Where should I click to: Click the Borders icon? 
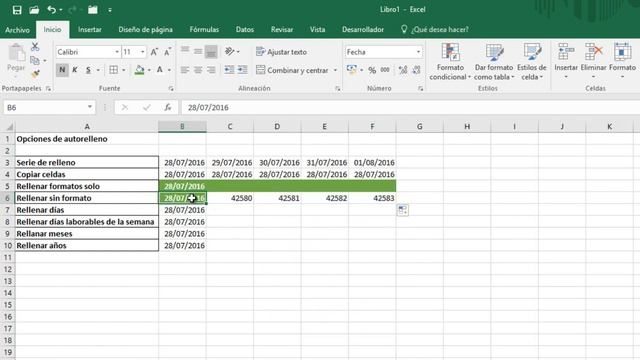tap(113, 70)
